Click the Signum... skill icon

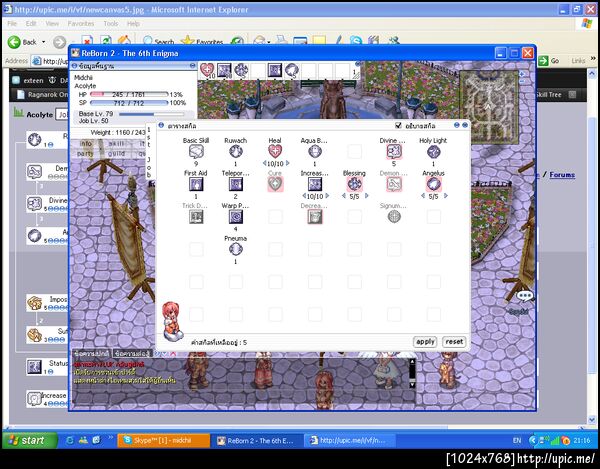(x=394, y=217)
